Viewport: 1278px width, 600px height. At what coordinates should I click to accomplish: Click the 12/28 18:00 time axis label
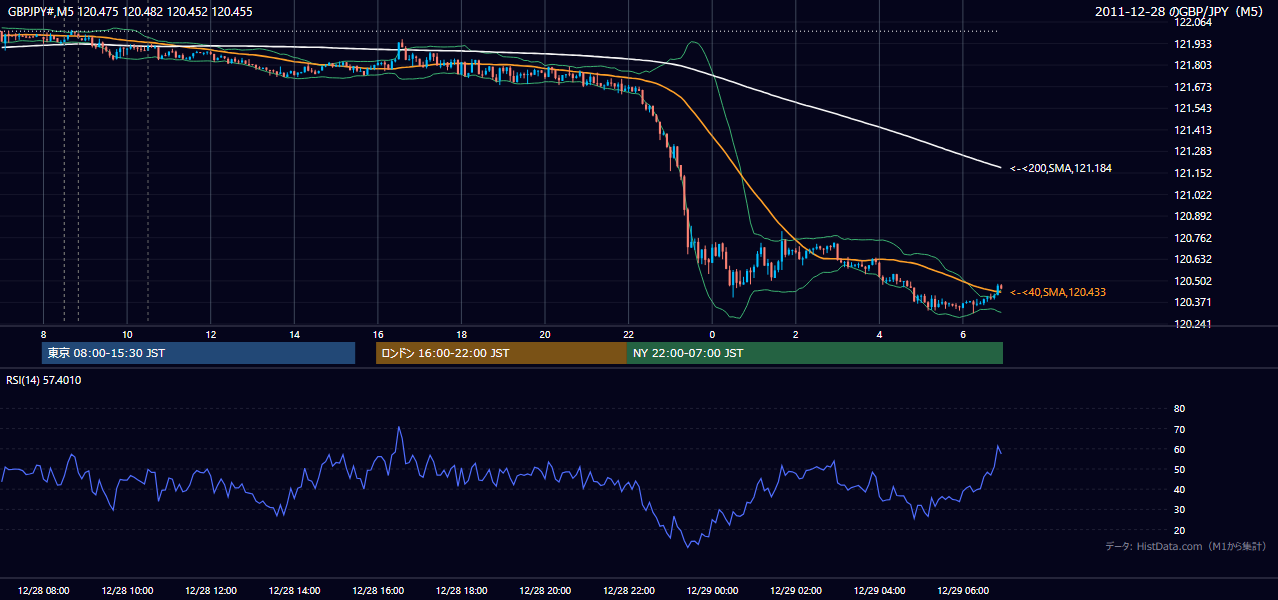point(461,591)
